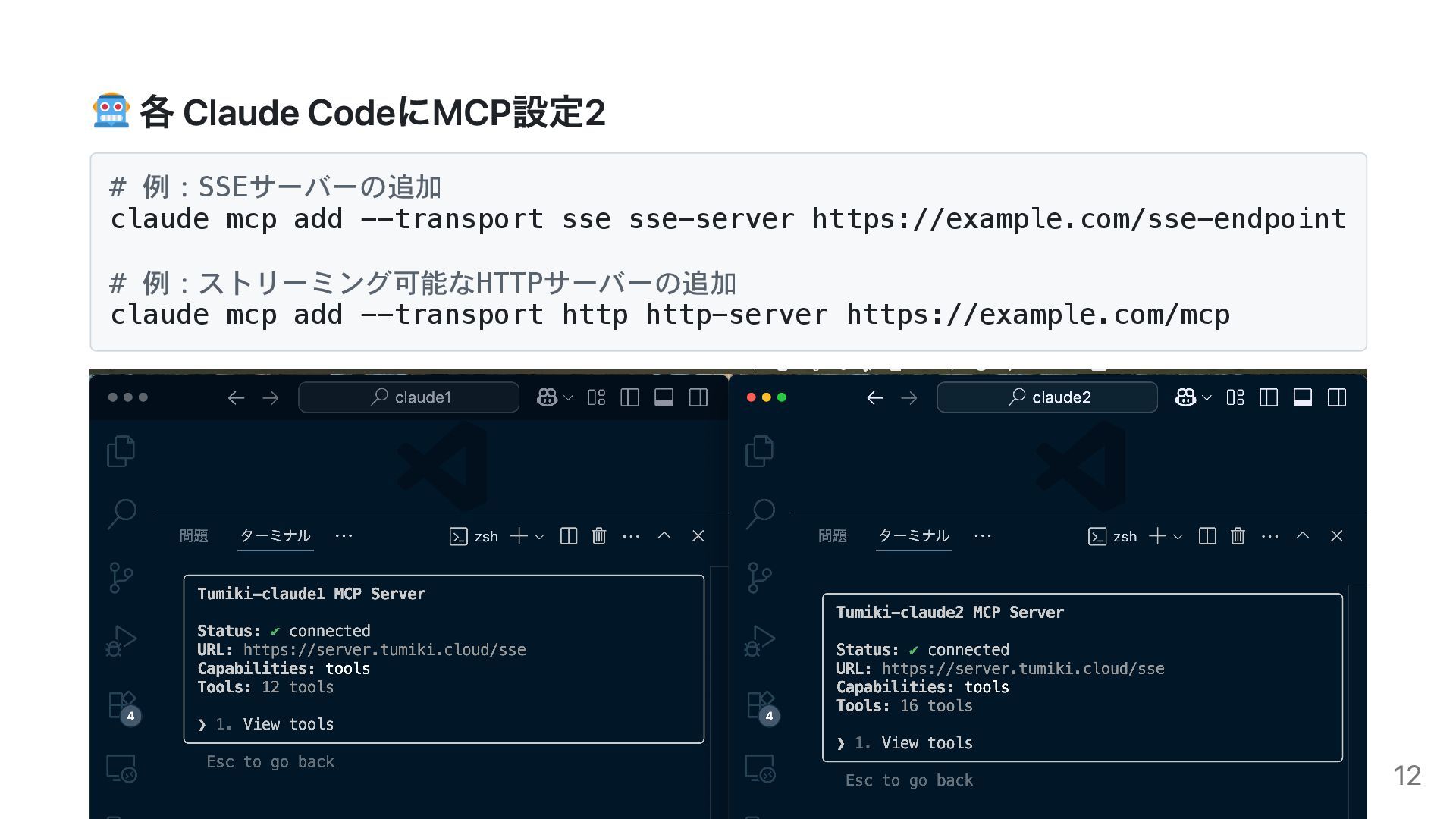Toggle secondary sidebar in claude2 window
Viewport: 1456px width, 819px height.
1337,397
